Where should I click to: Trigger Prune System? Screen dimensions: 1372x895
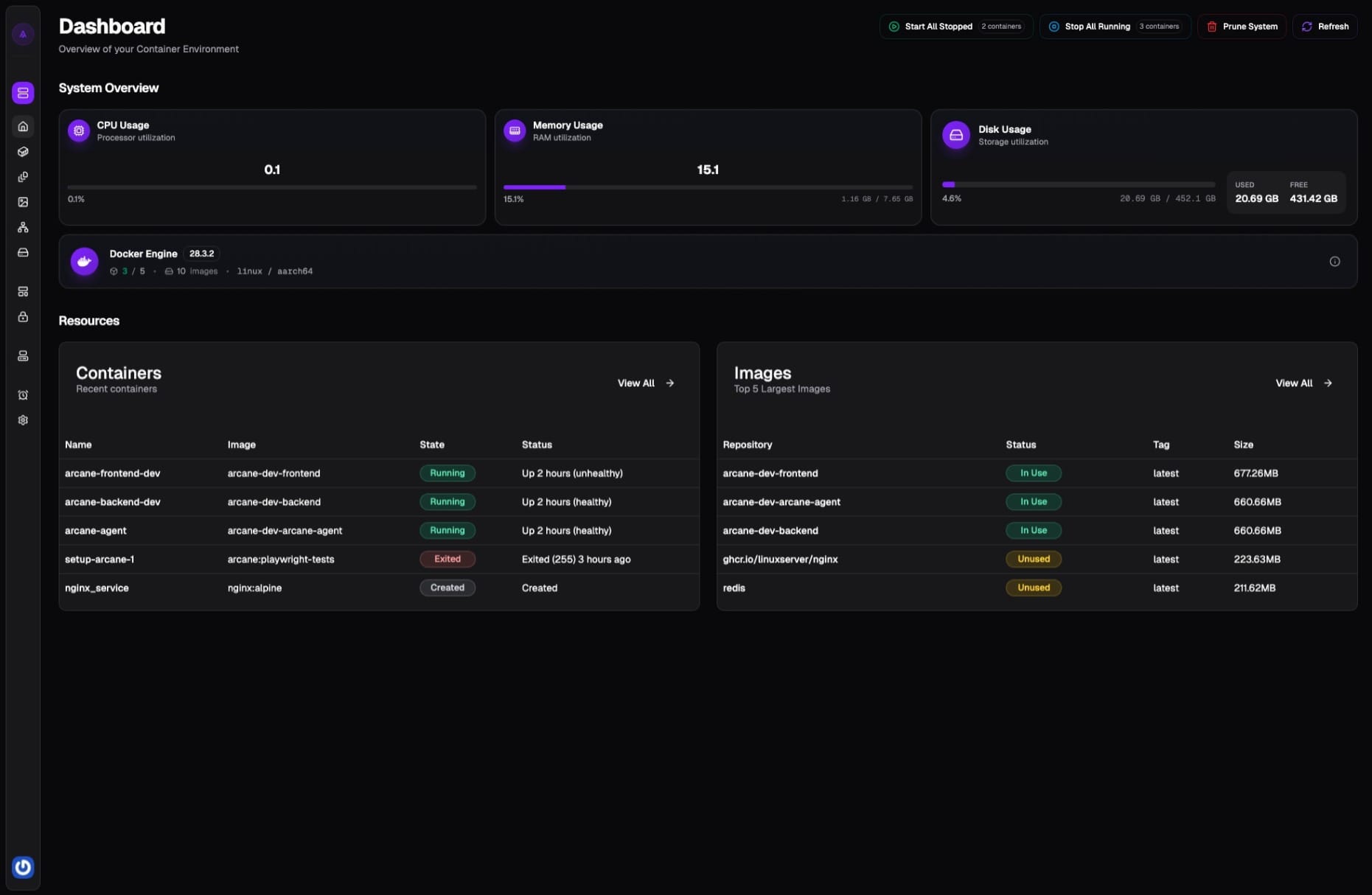1242,27
